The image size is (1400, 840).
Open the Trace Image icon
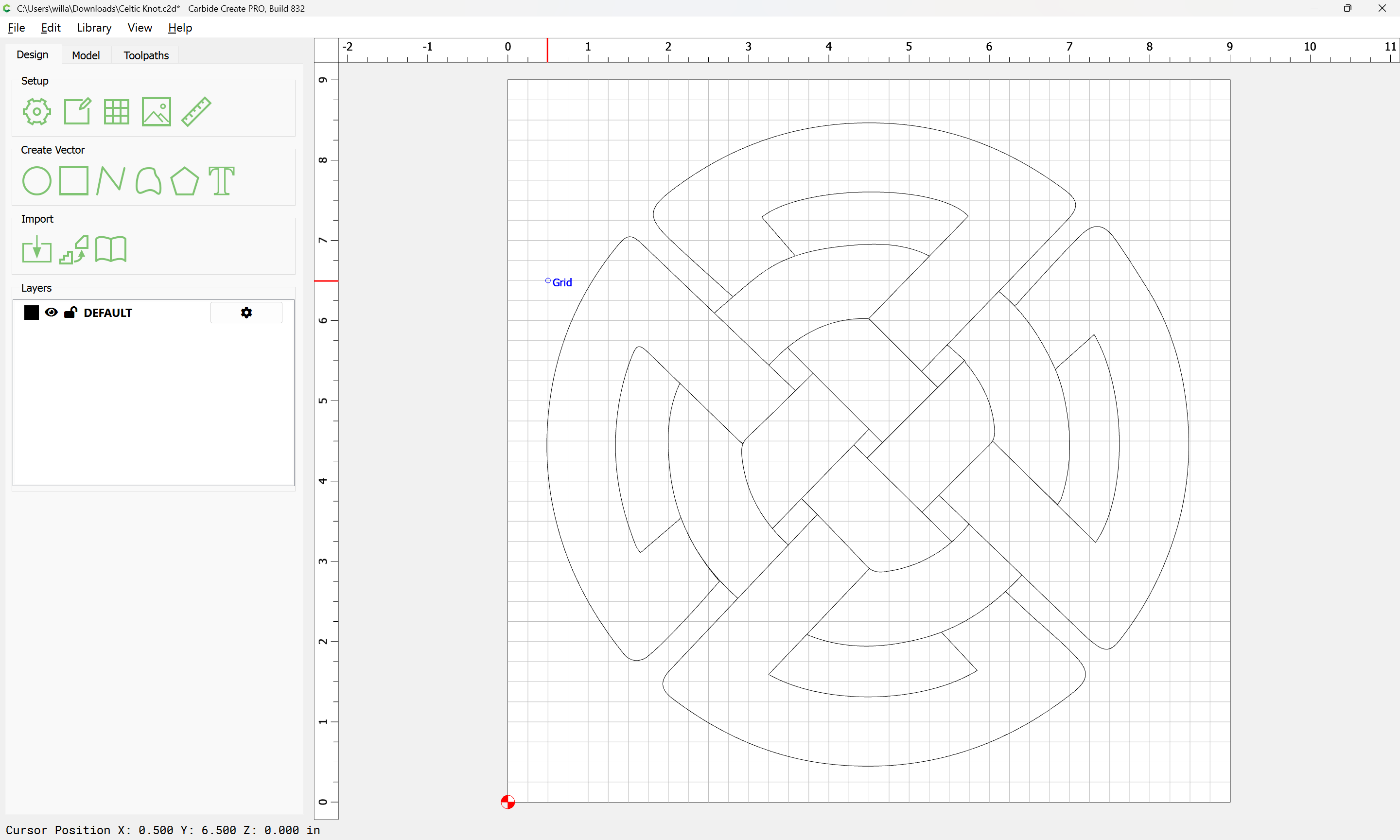coord(74,250)
